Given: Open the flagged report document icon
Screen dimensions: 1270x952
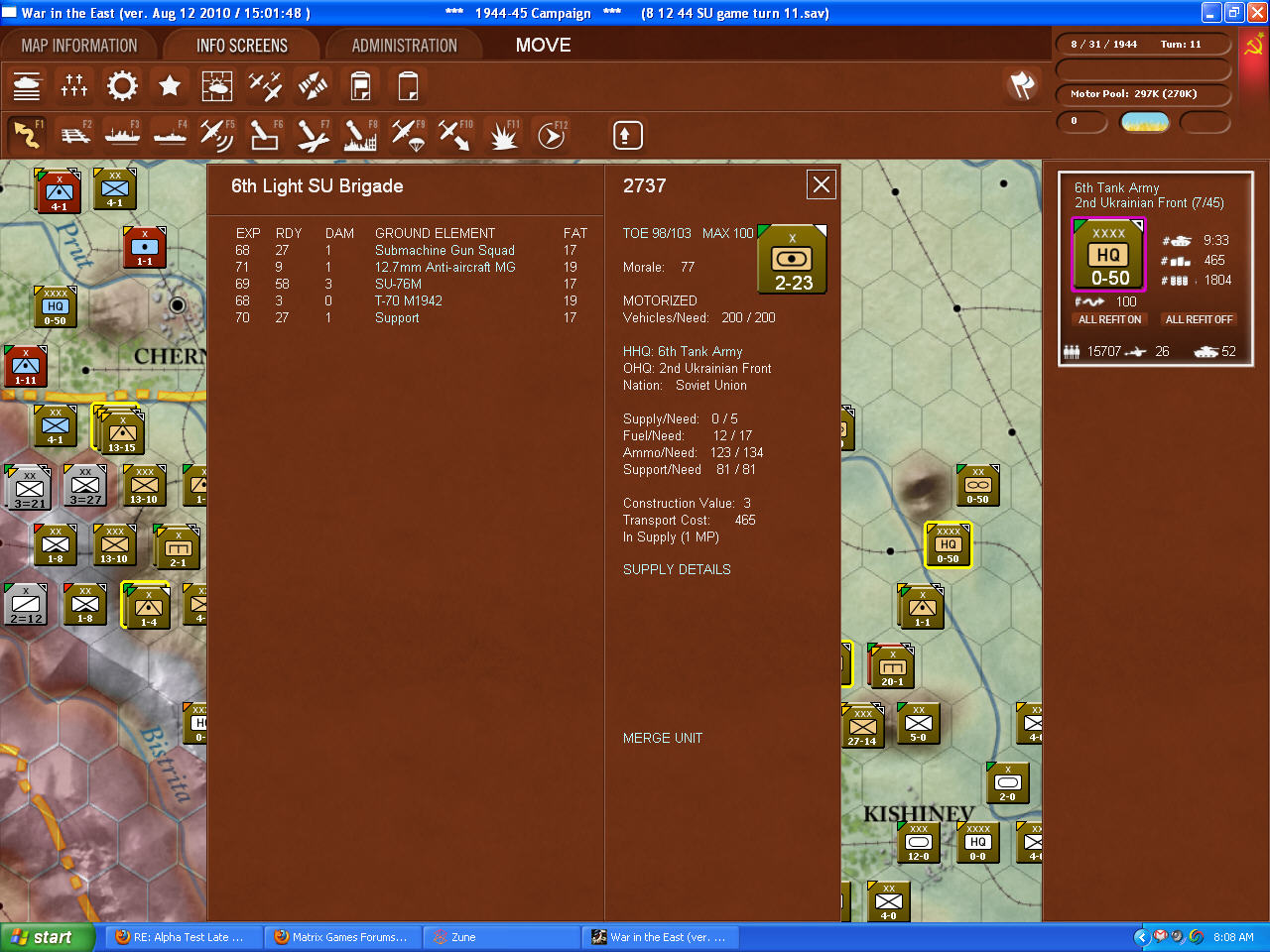Looking at the screenshot, I should pos(360,86).
